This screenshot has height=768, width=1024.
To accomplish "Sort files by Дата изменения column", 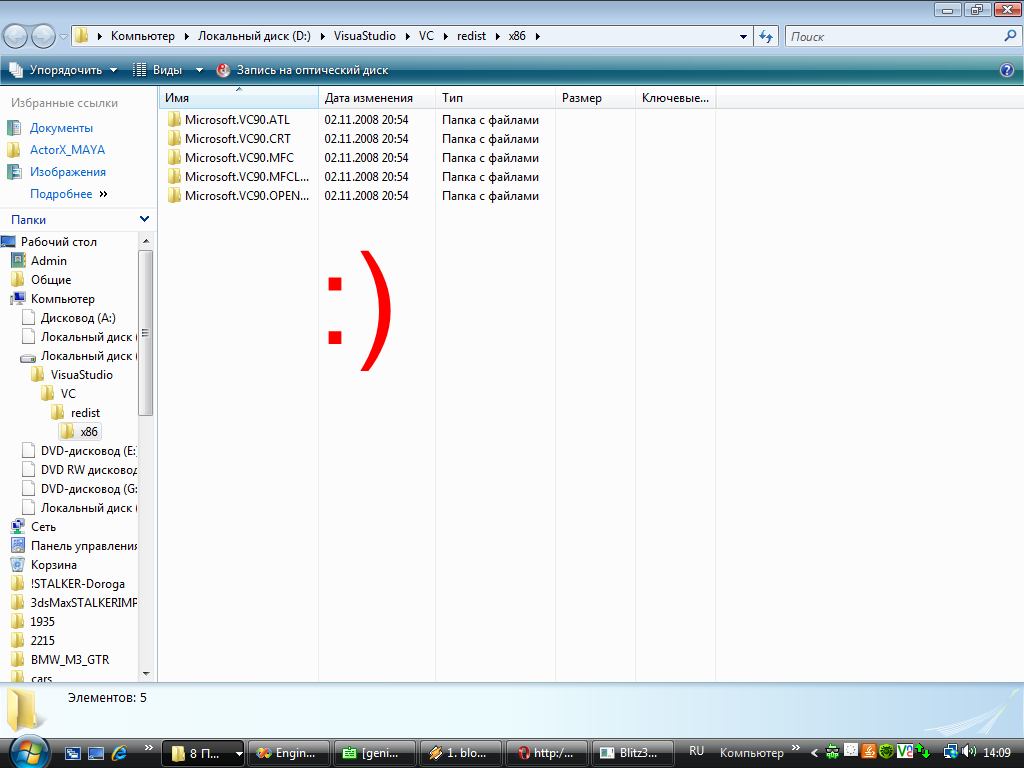I will point(369,98).
